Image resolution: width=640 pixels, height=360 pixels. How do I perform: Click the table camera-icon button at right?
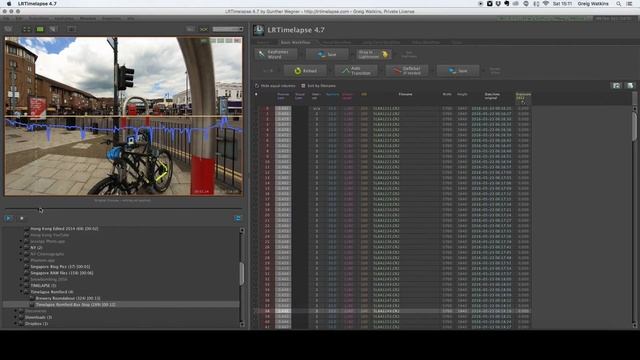tap(616, 85)
